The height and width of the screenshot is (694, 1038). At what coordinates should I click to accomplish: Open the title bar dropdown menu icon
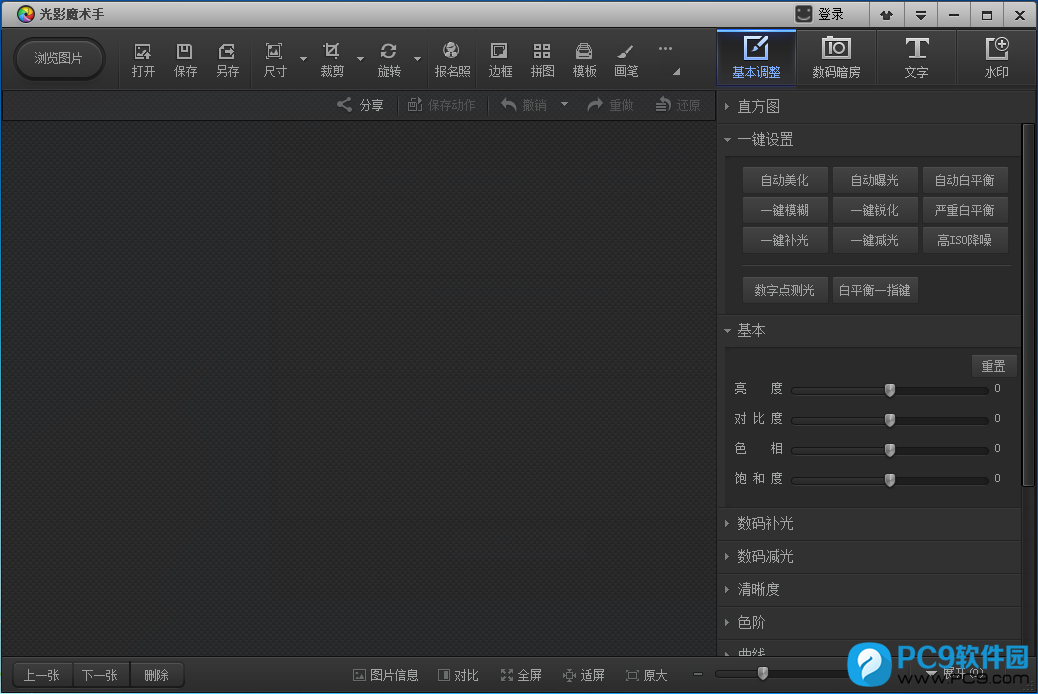(x=920, y=15)
